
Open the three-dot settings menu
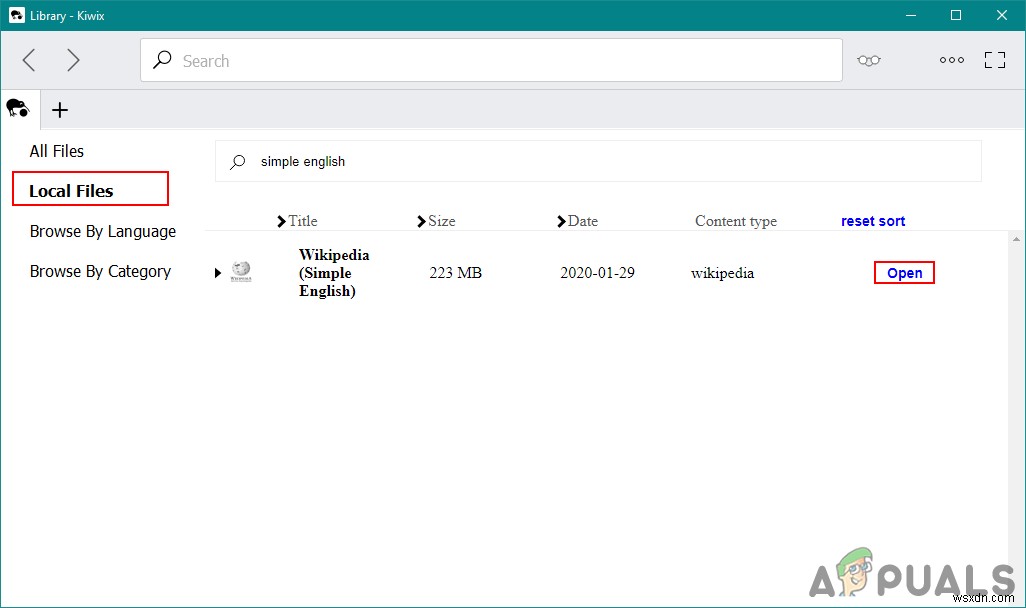click(x=951, y=60)
